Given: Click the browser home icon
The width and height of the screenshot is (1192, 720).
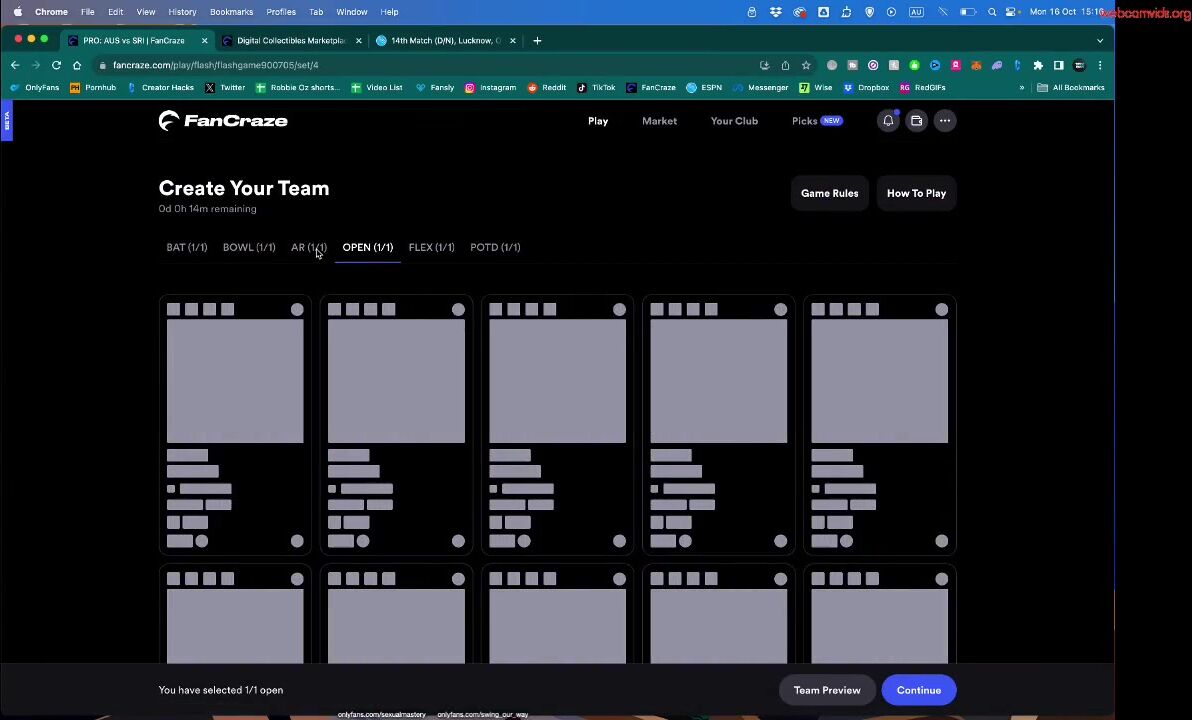Looking at the screenshot, I should click(77, 65).
